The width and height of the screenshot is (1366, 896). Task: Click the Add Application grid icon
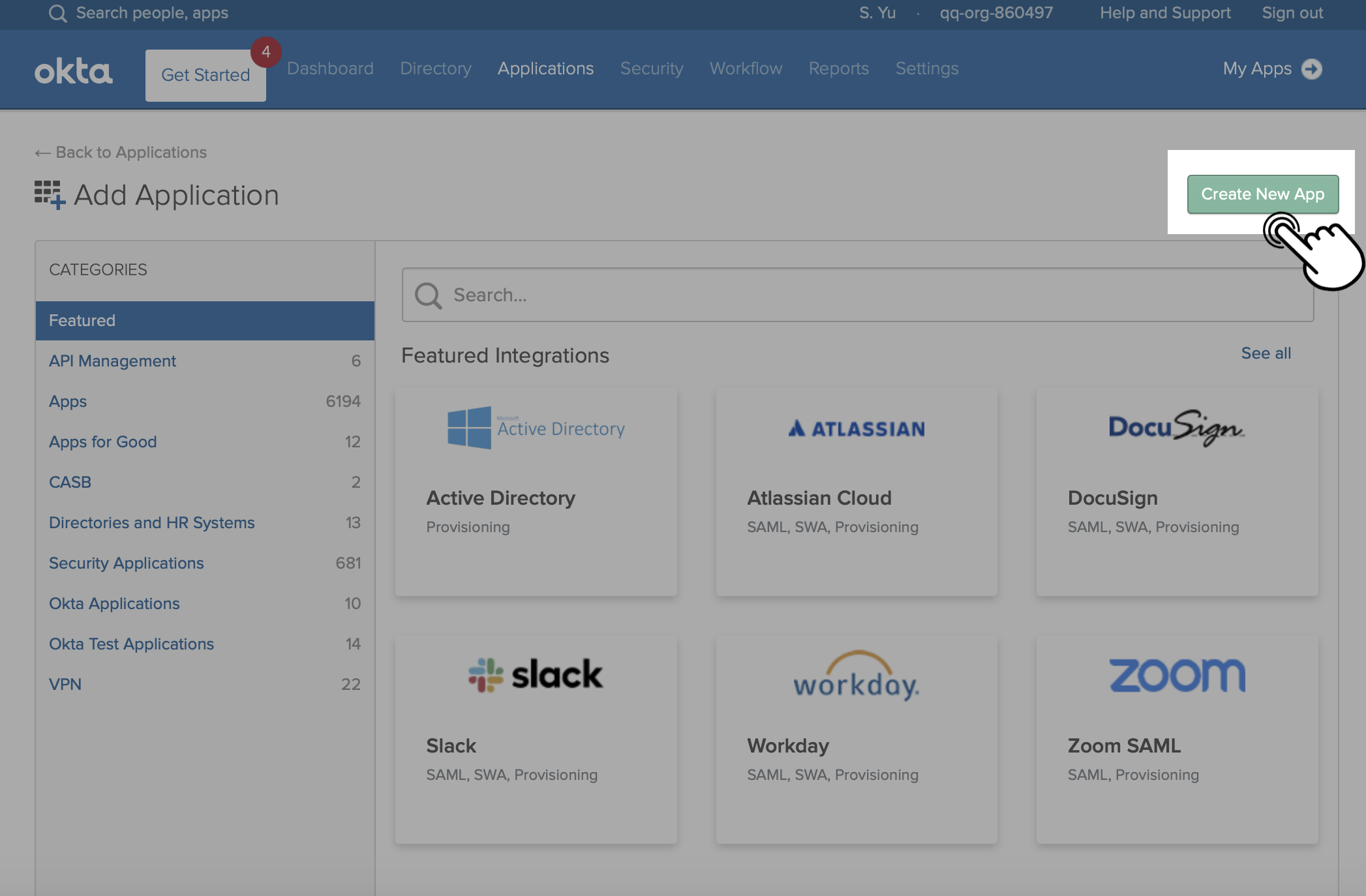48,194
